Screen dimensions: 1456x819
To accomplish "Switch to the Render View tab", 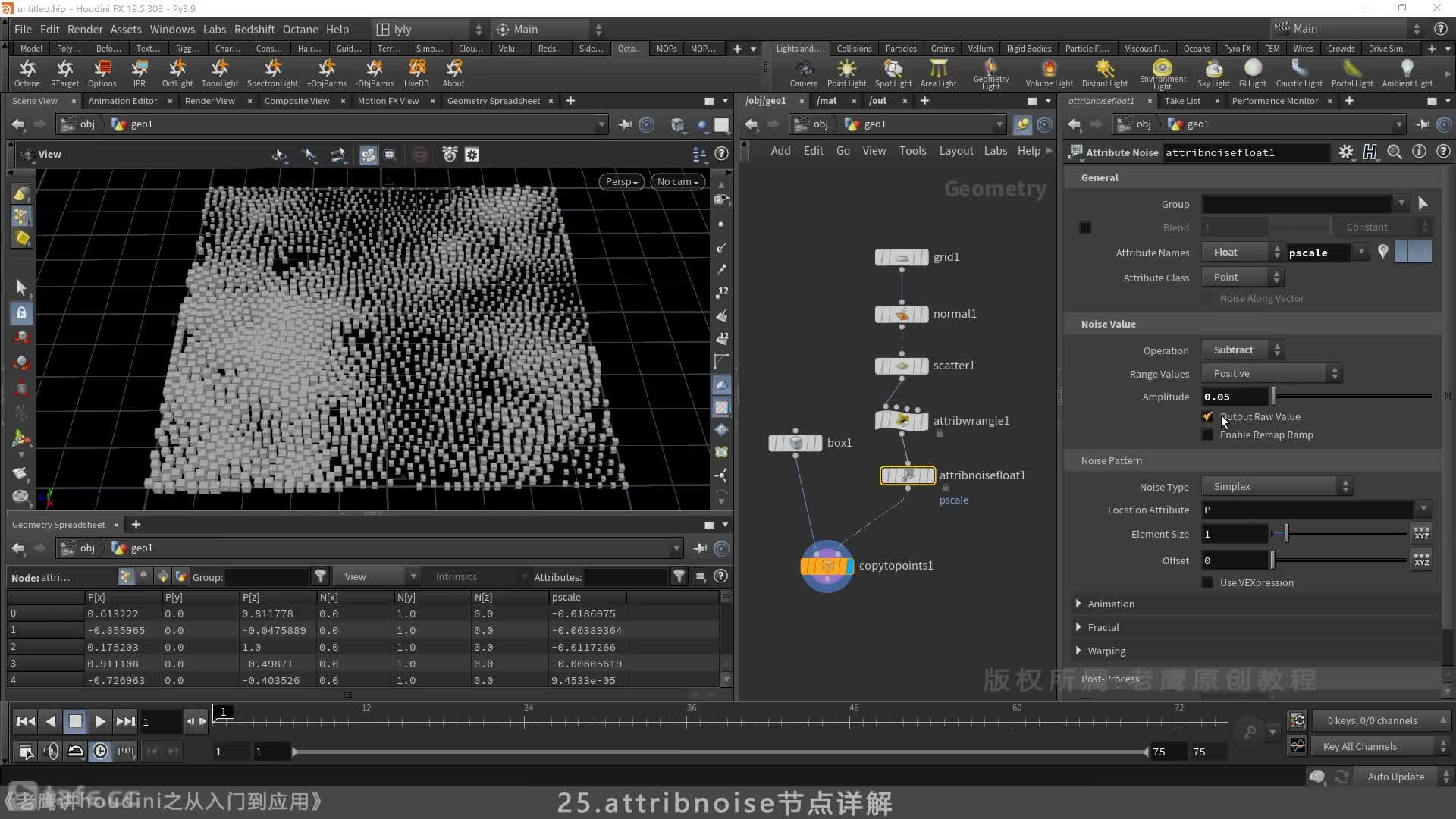I will [x=210, y=101].
